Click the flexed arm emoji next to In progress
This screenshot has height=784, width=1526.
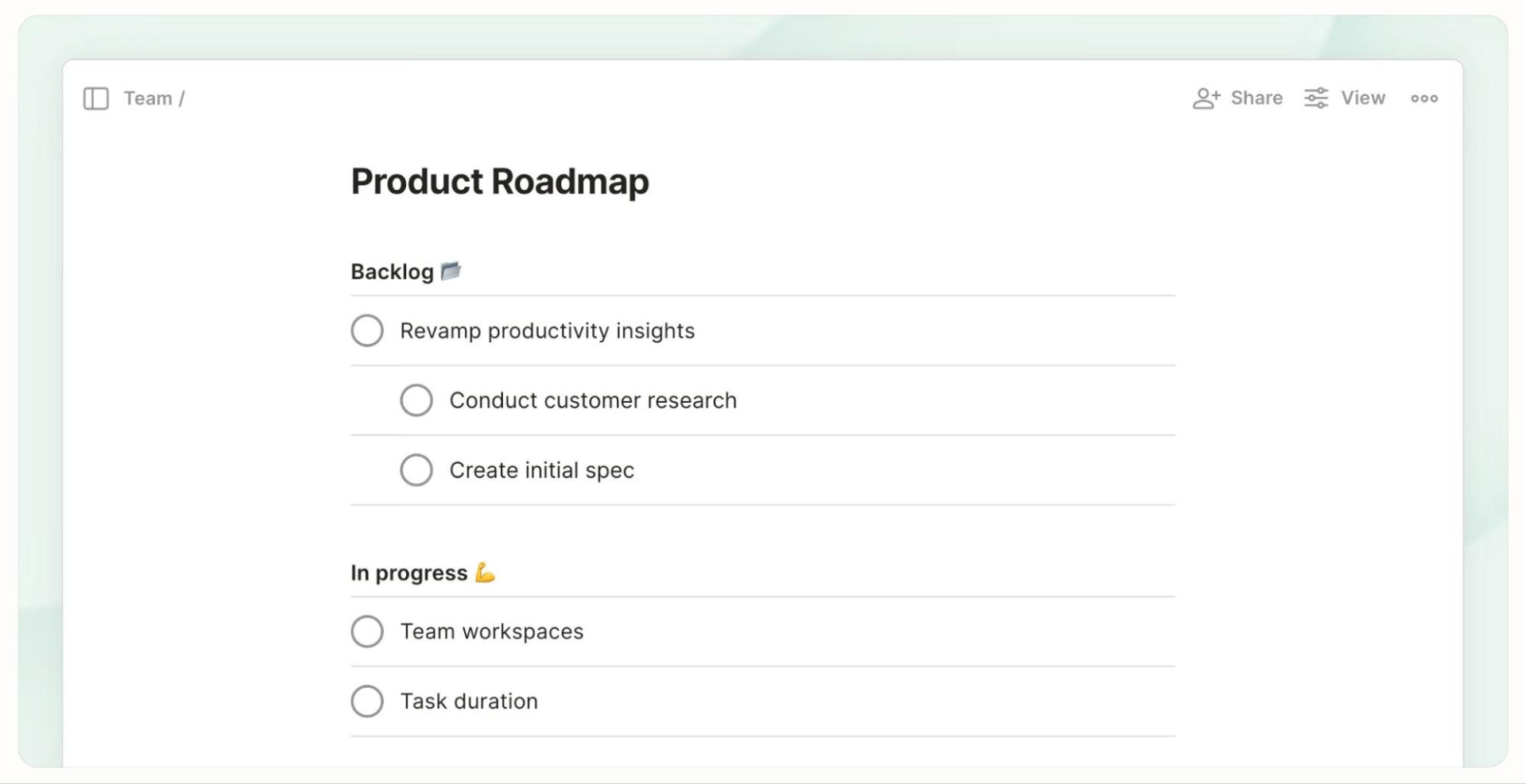click(x=485, y=573)
